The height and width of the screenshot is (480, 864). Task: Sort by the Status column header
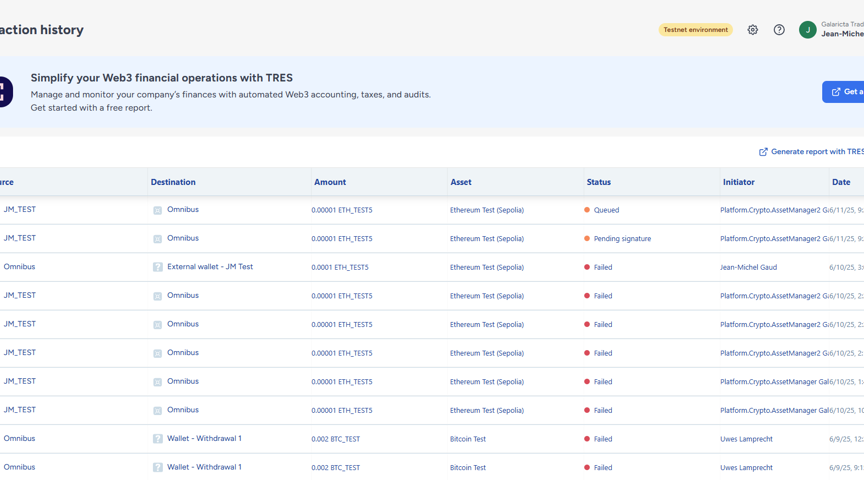click(598, 182)
